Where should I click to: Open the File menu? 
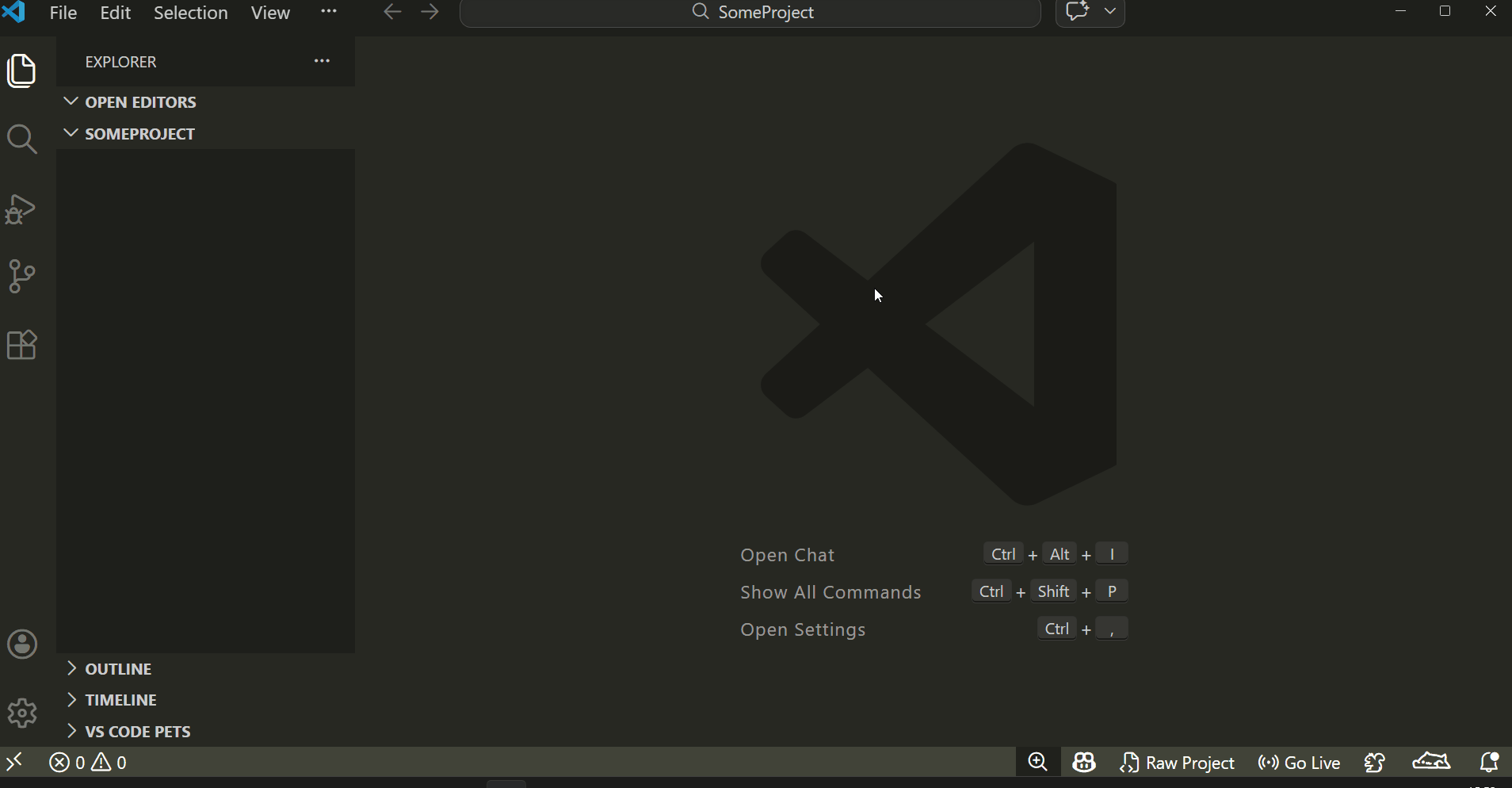click(x=63, y=13)
